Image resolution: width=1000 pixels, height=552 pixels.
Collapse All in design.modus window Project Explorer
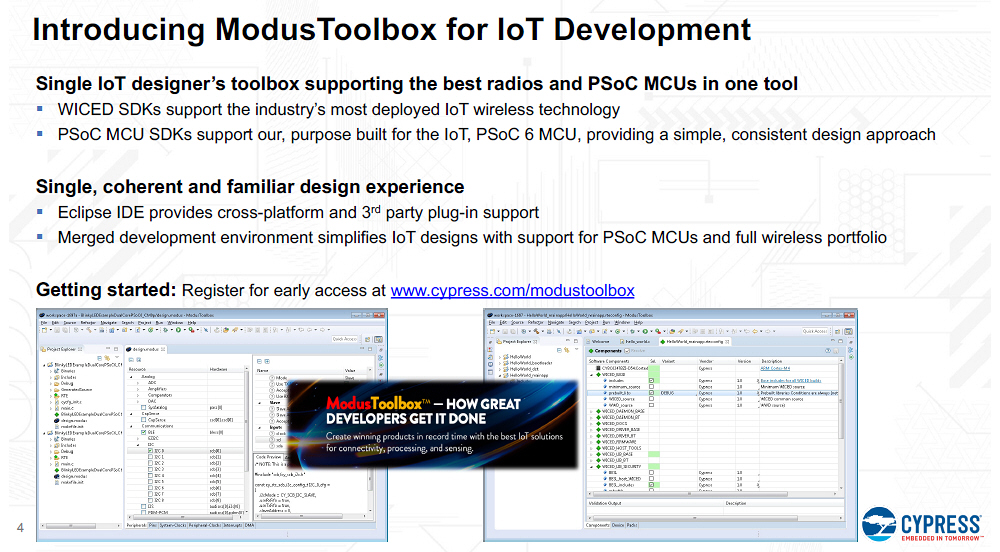click(x=99, y=358)
